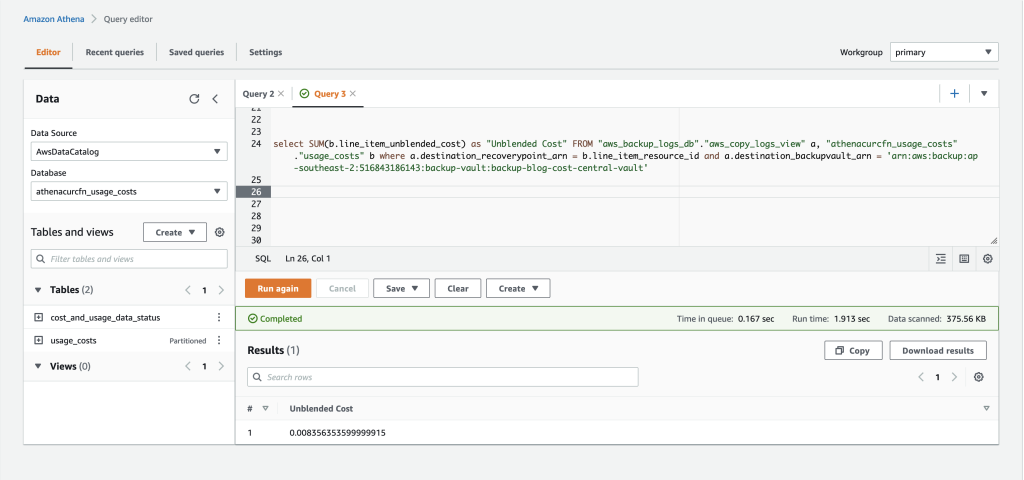Switch to the Recent queries tab
1024x480 pixels.
(x=114, y=52)
